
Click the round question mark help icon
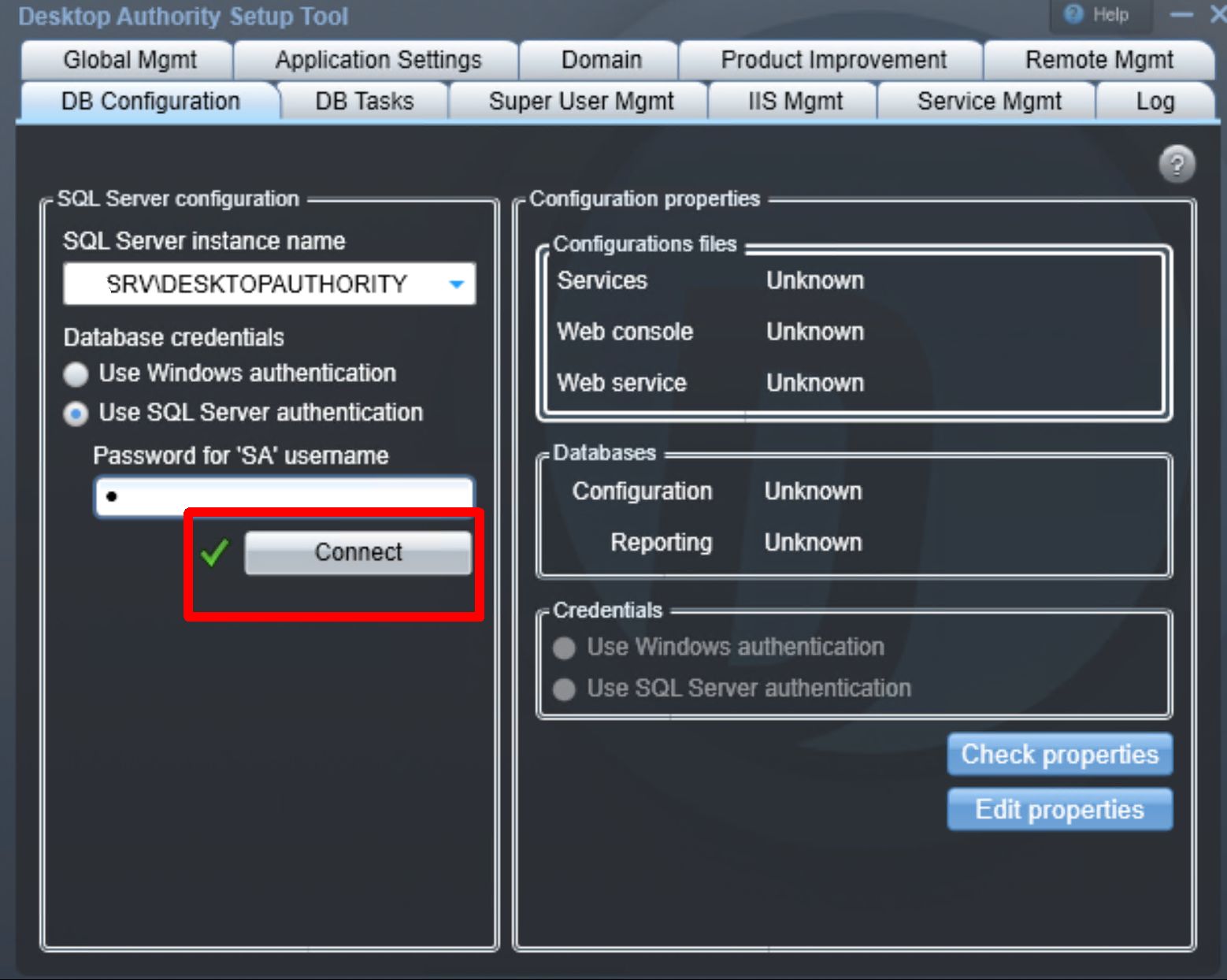point(1177,165)
